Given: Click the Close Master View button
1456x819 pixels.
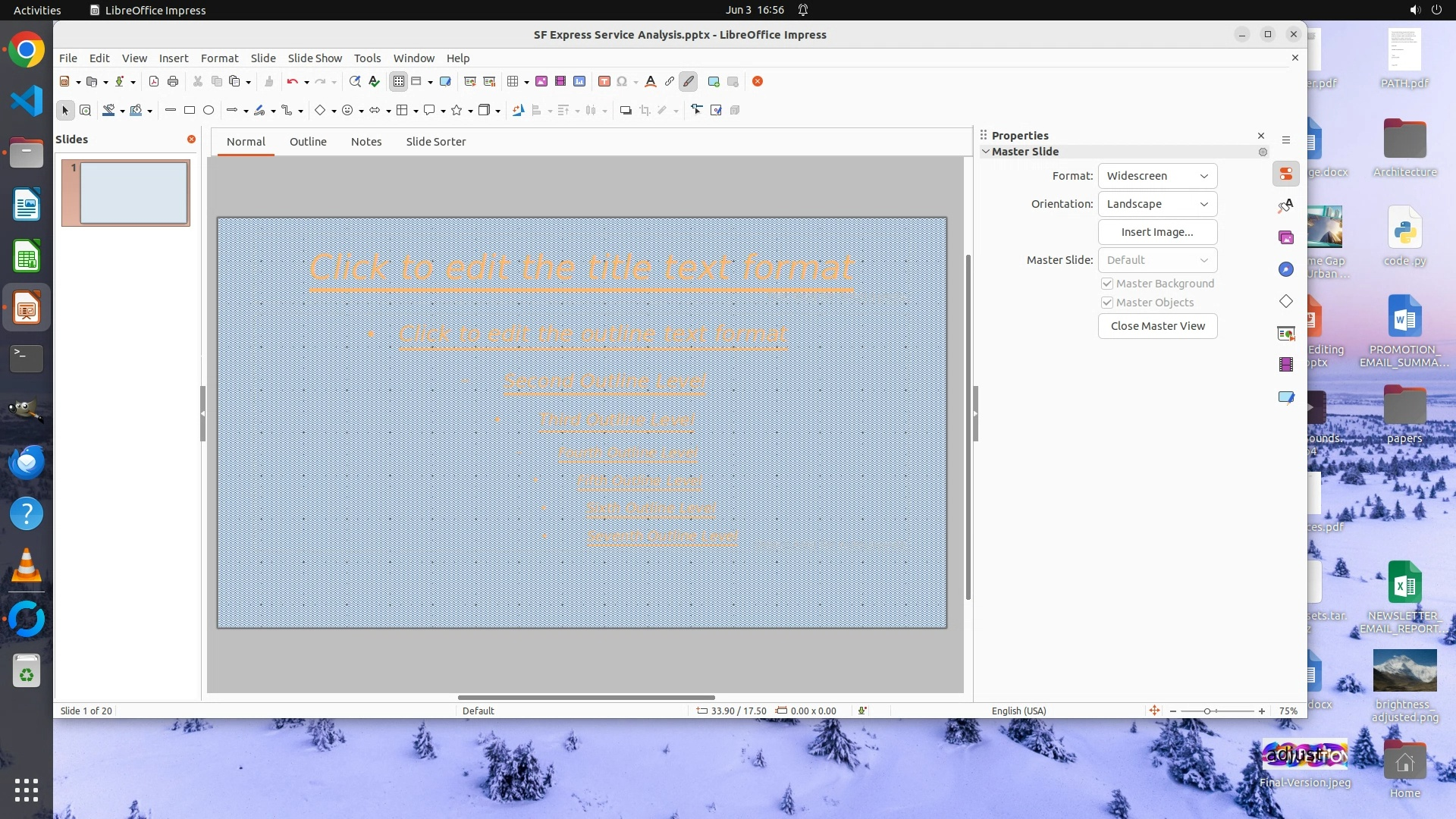Looking at the screenshot, I should click(1157, 326).
